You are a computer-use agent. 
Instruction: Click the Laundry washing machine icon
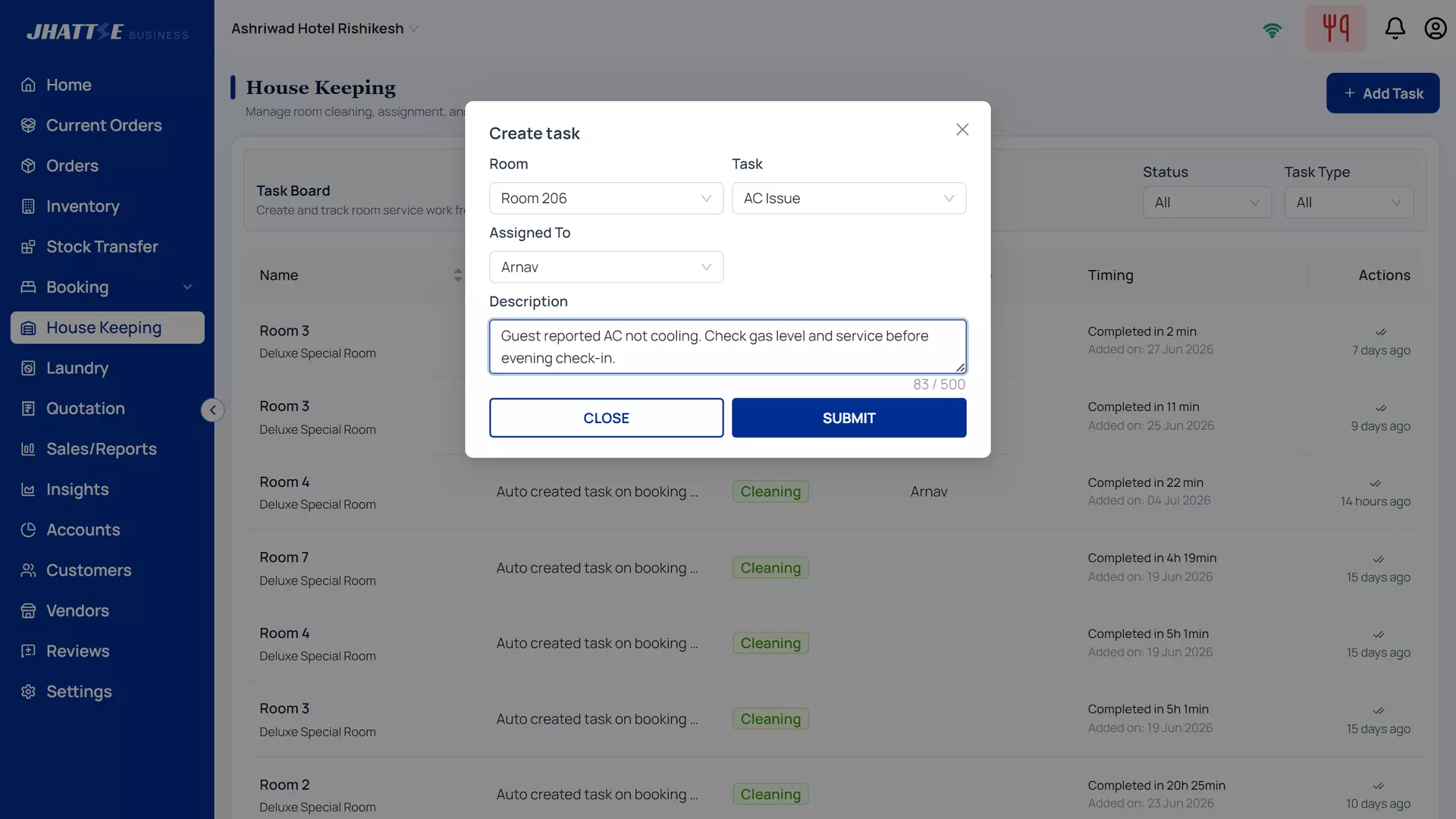(28, 368)
